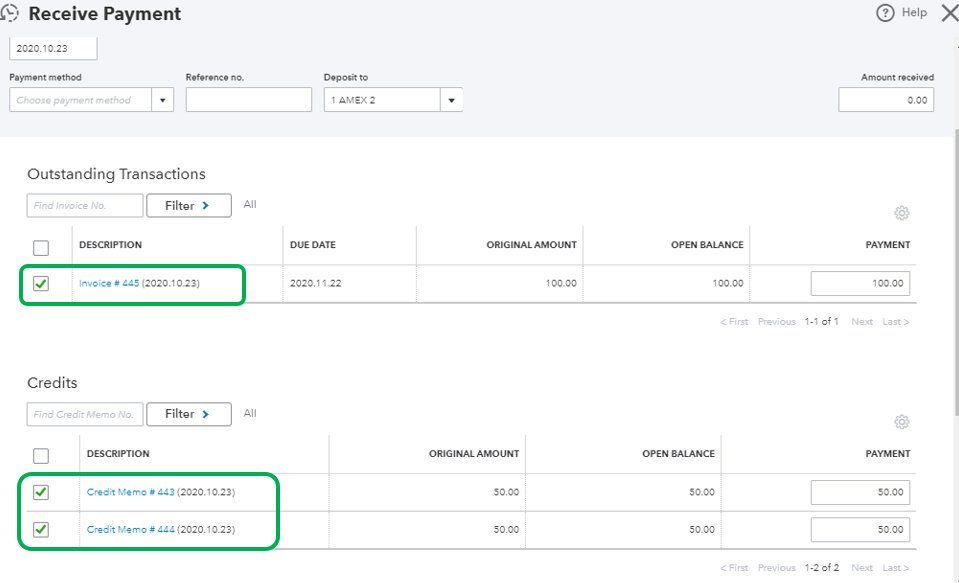This screenshot has width=959, height=583.
Task: Click the Find Invoice No. search field
Action: [85, 205]
